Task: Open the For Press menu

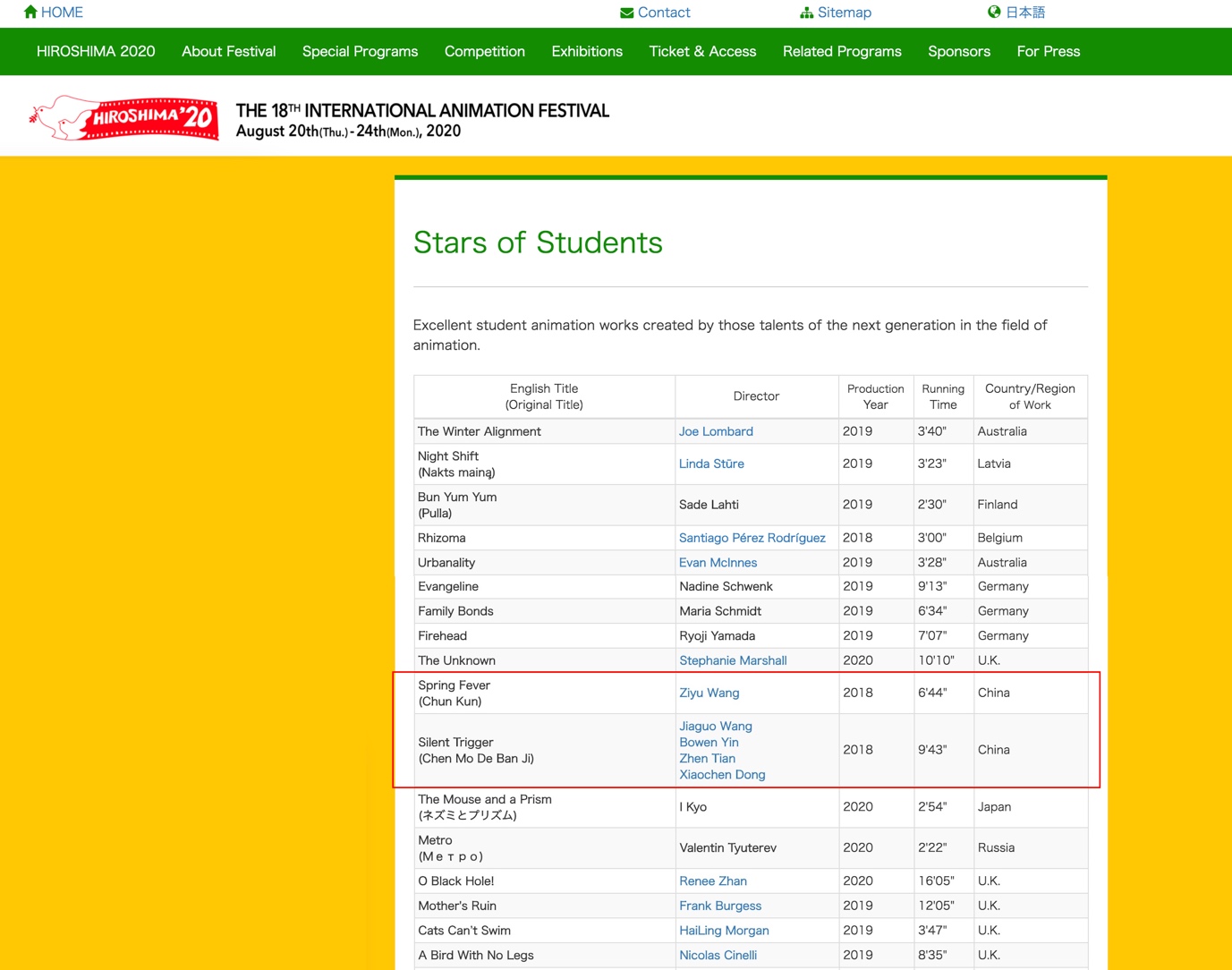Action: point(1048,52)
